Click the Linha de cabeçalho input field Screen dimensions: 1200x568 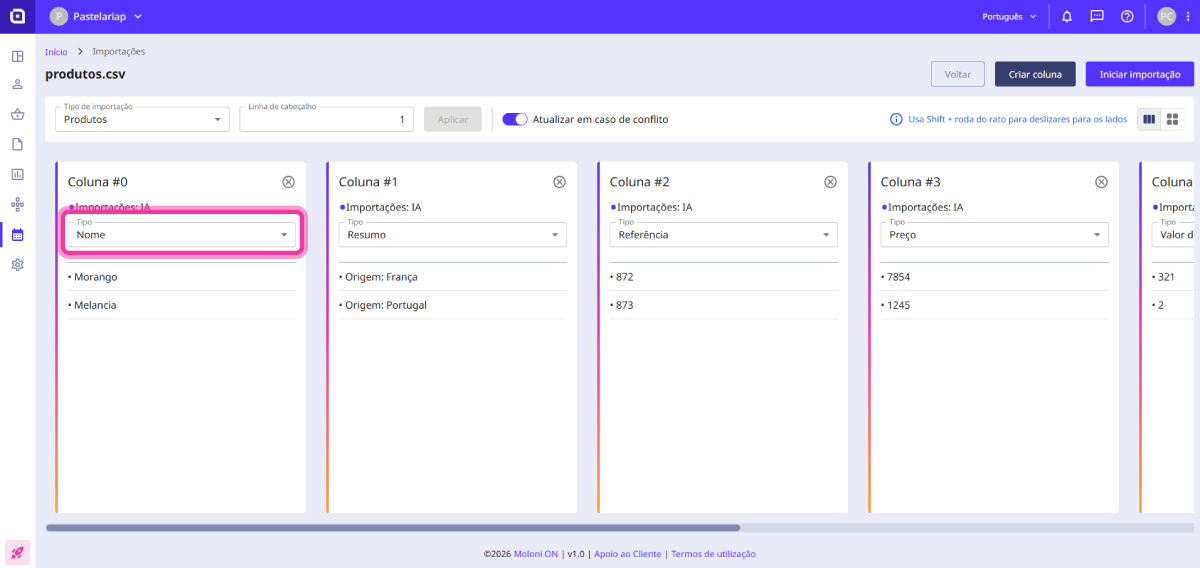pos(326,119)
